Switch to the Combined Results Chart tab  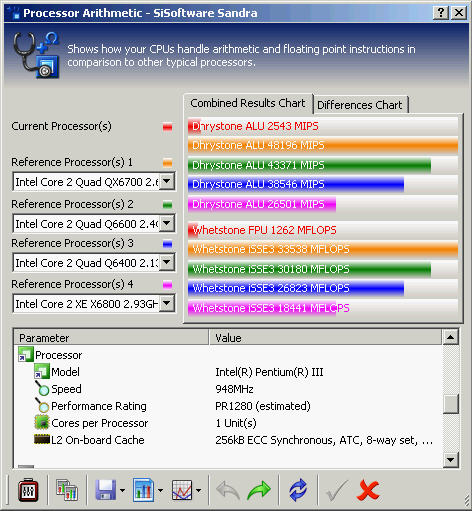coord(248,103)
